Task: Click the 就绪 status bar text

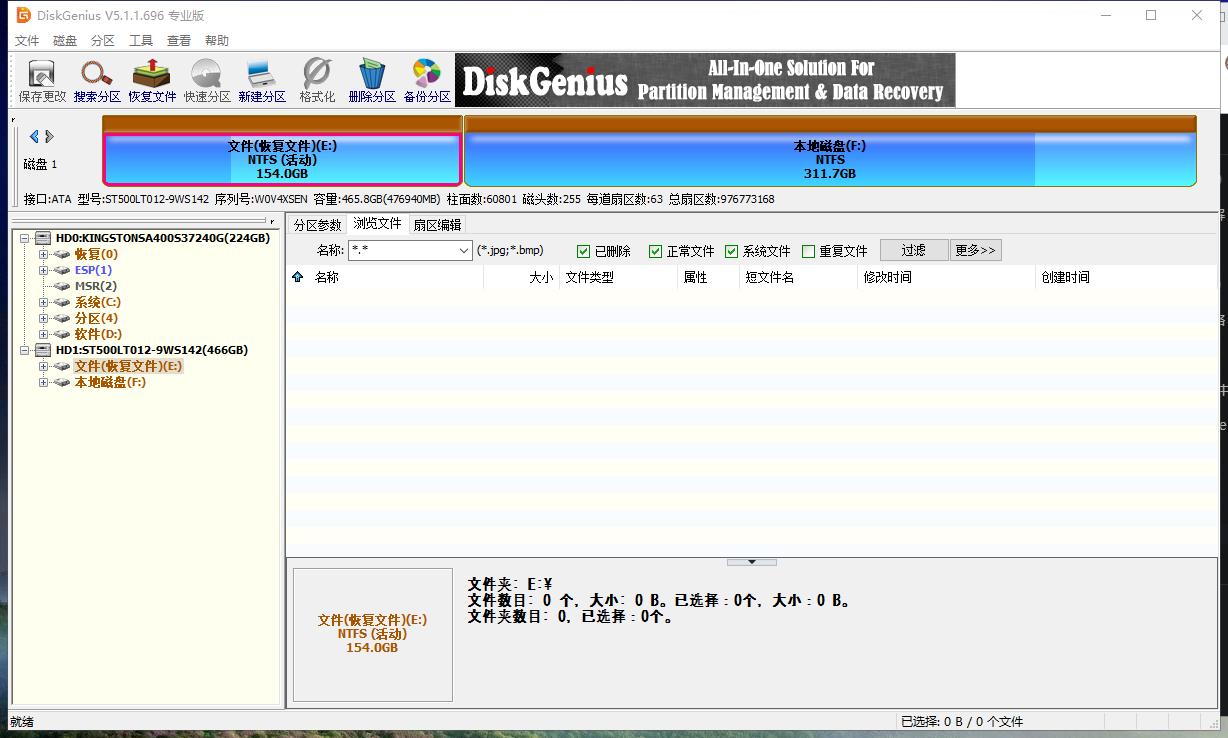Action: (x=21, y=721)
